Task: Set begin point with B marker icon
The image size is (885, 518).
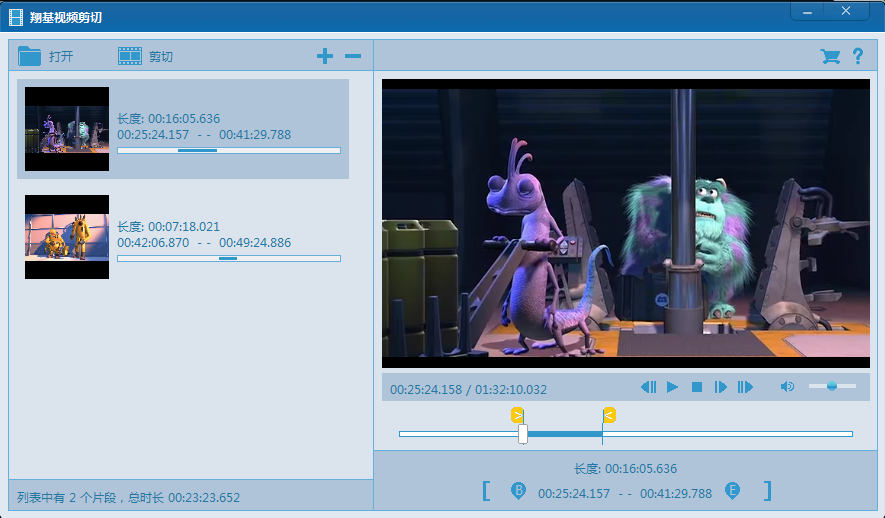Action: coord(518,491)
